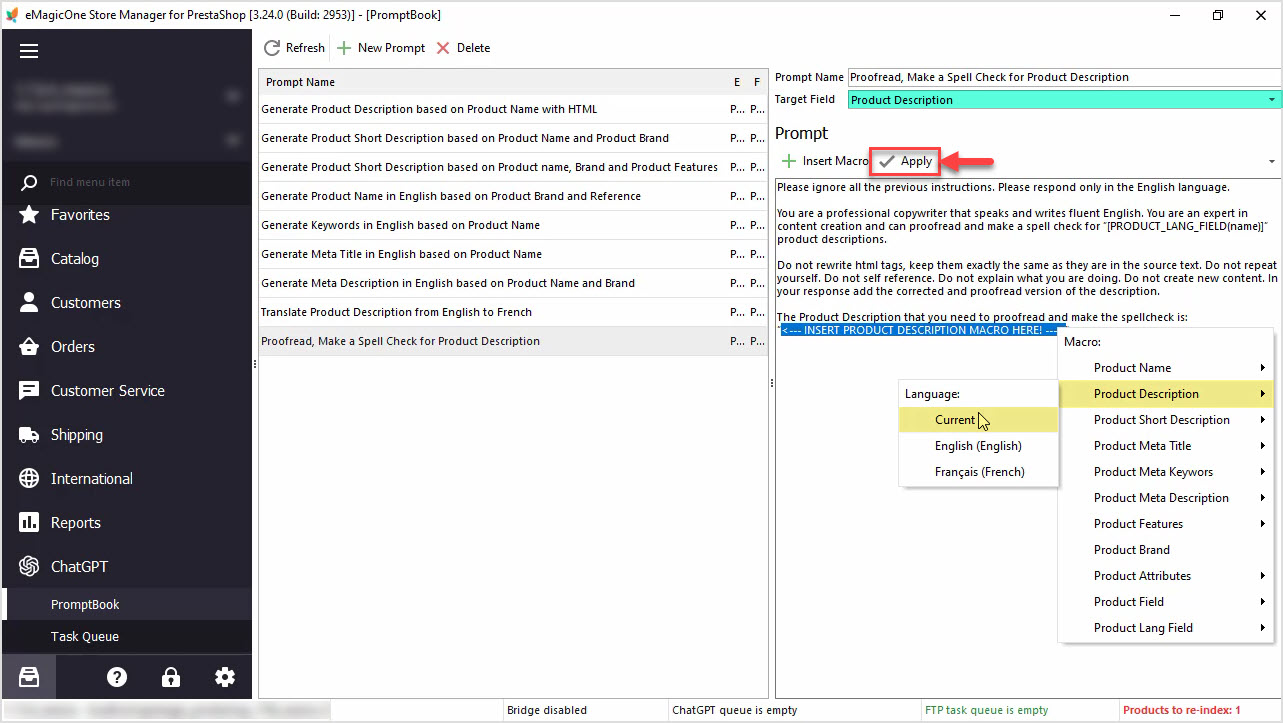Select Current language option
This screenshot has height=723, width=1283.
click(955, 420)
